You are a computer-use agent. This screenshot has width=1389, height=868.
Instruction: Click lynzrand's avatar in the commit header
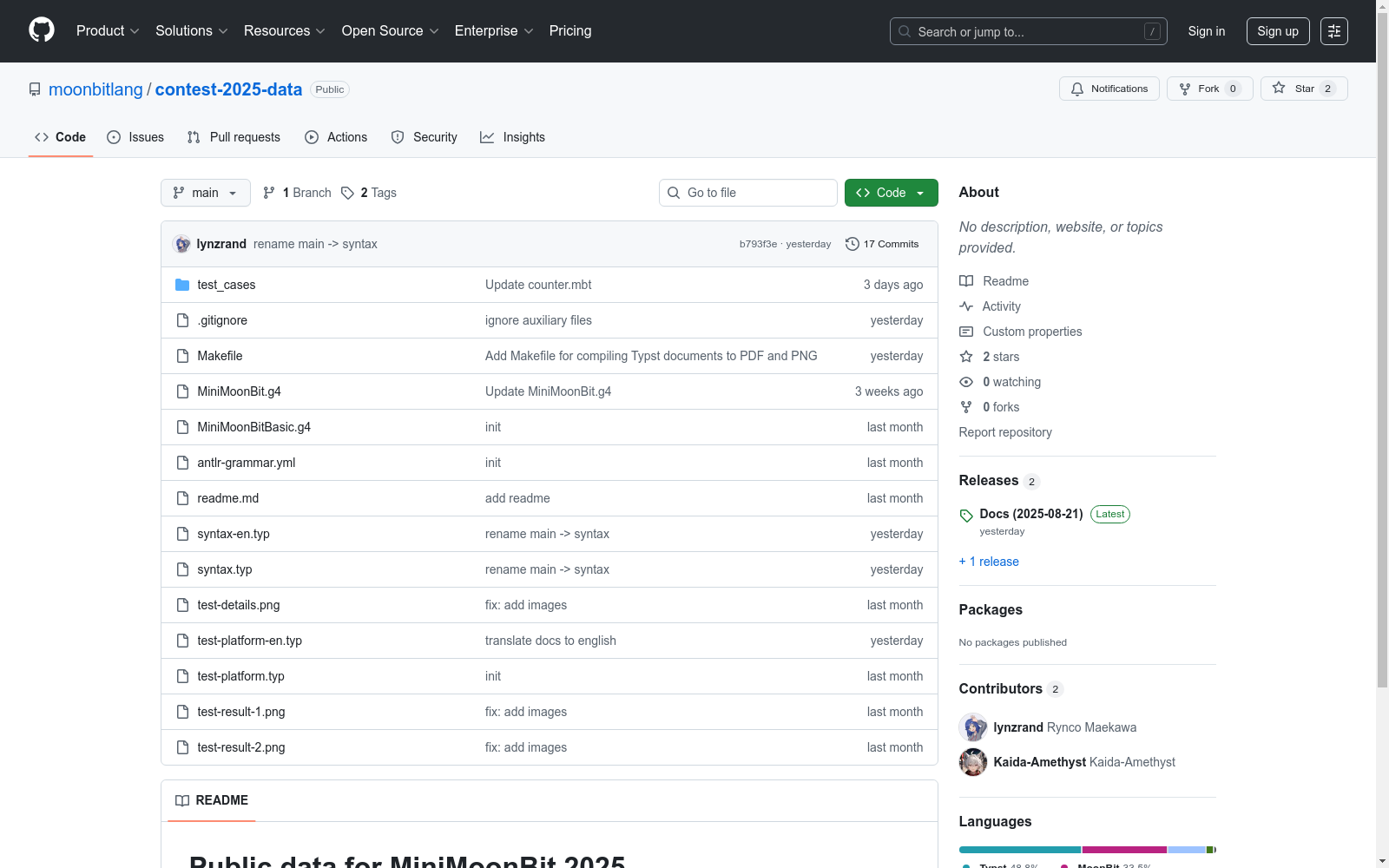(x=181, y=244)
